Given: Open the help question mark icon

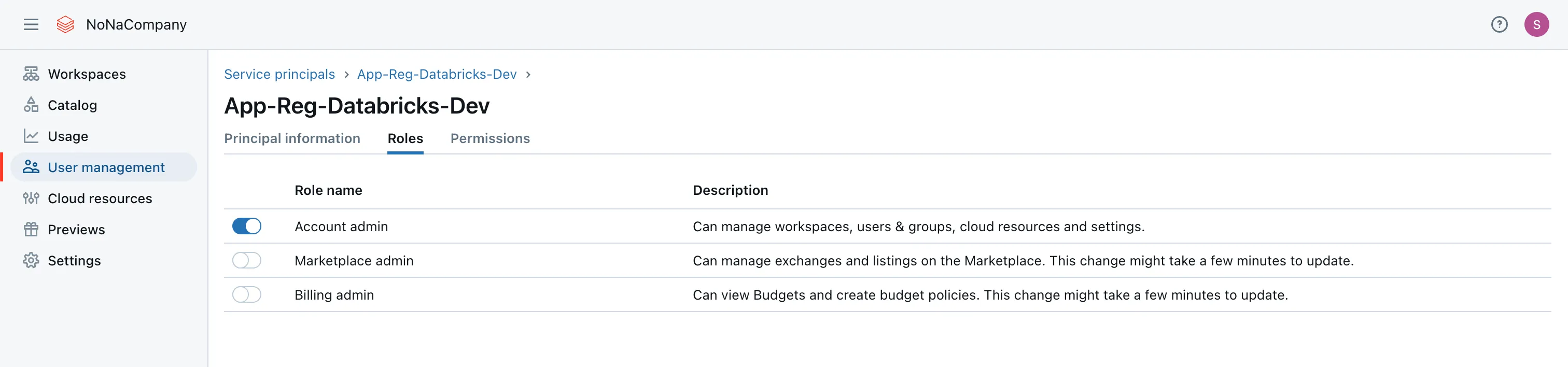Looking at the screenshot, I should 1499,24.
